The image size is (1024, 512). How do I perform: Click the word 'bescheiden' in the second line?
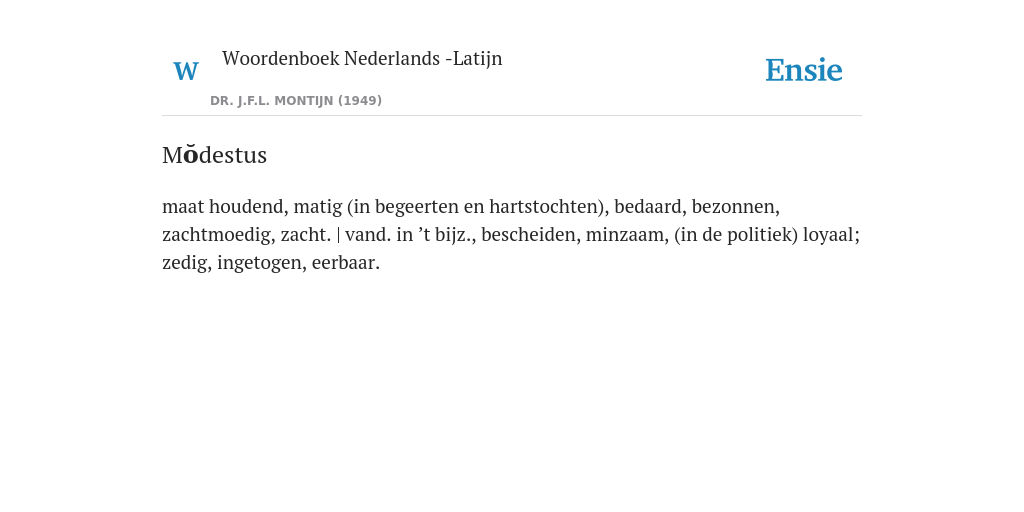[x=528, y=234]
